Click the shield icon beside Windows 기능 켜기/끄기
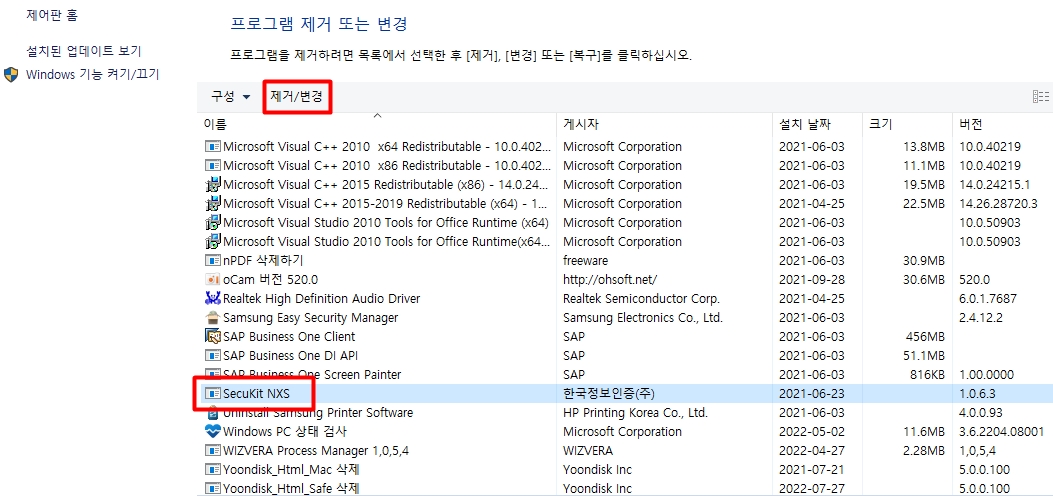The height and width of the screenshot is (496, 1053). (12, 75)
